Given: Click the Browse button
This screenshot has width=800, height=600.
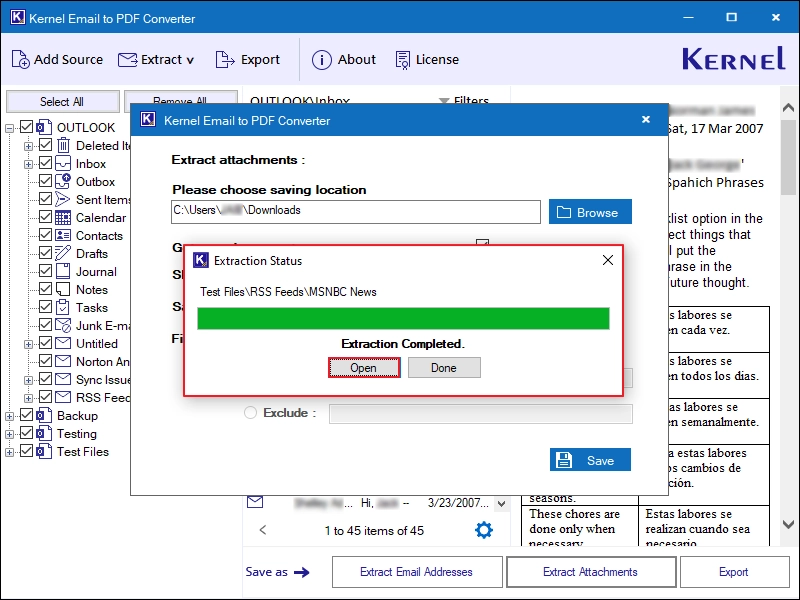Looking at the screenshot, I should point(590,212).
